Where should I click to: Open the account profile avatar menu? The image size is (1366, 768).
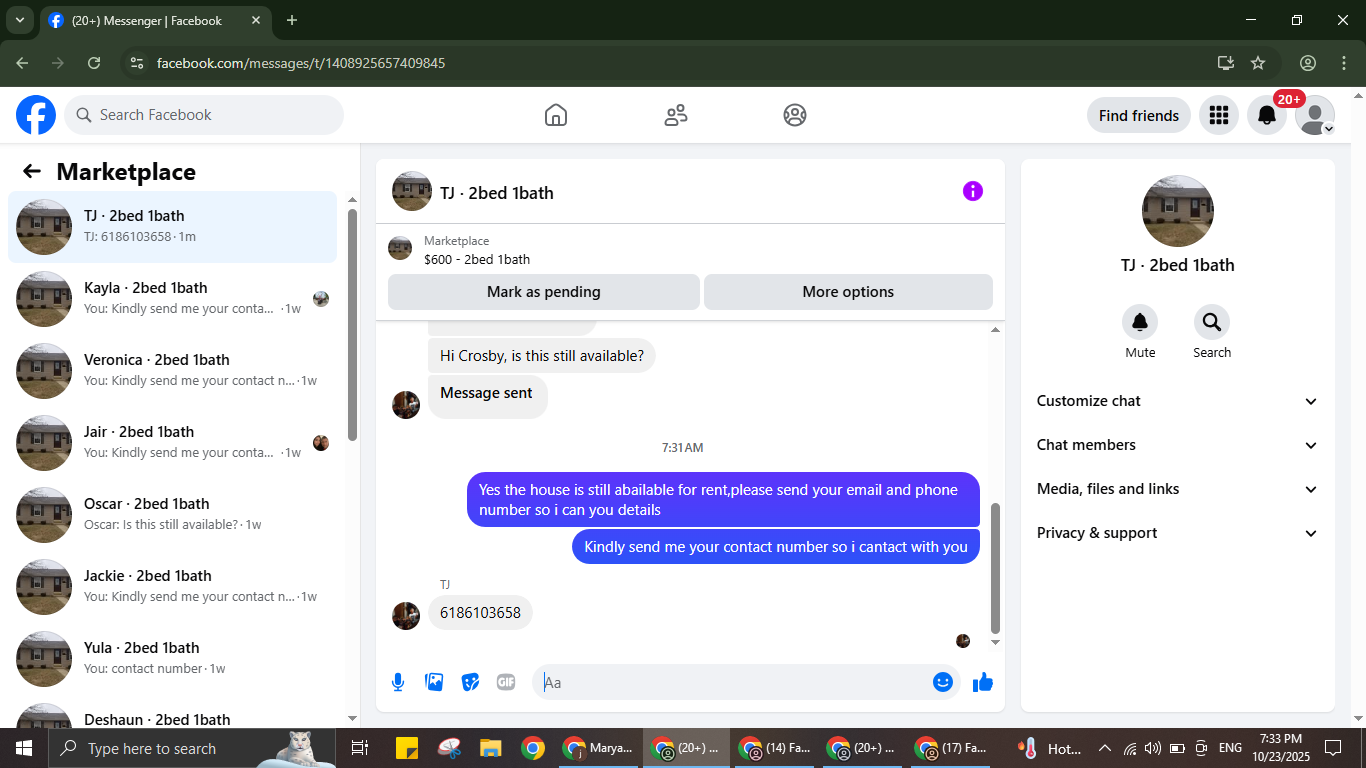coord(1315,115)
